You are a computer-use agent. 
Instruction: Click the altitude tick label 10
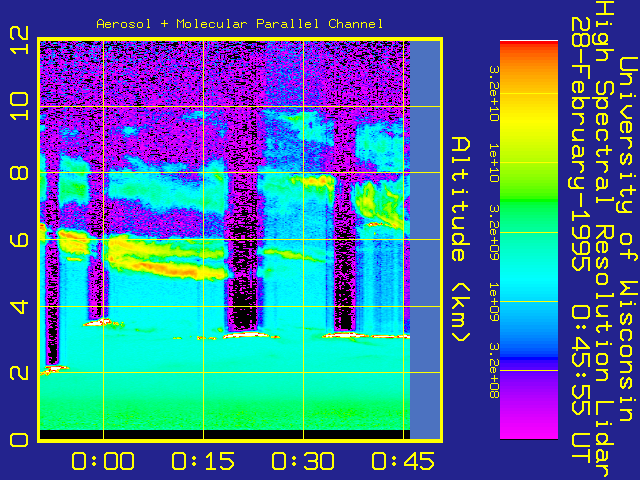19,106
